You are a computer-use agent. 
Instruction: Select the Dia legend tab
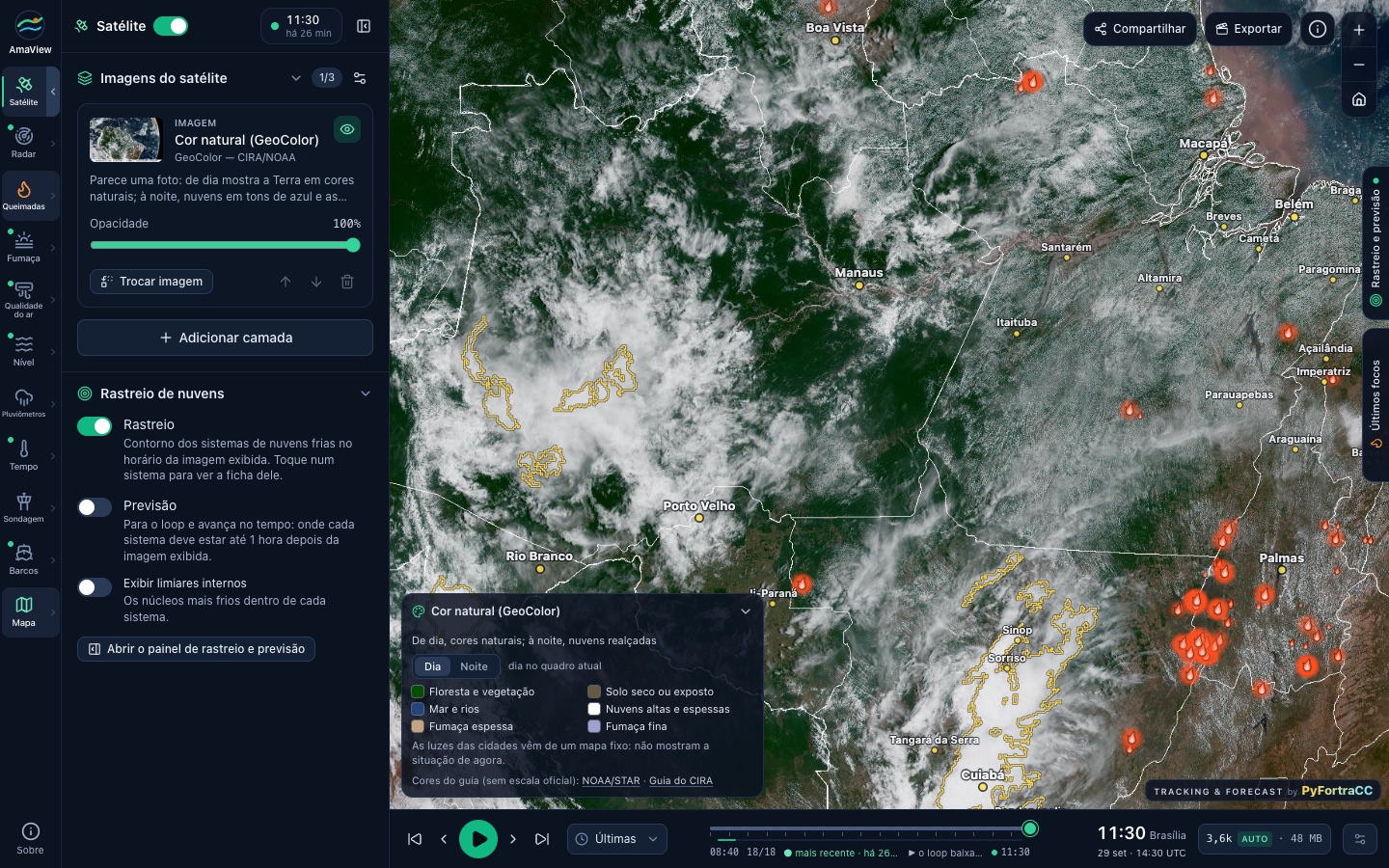[x=433, y=666]
